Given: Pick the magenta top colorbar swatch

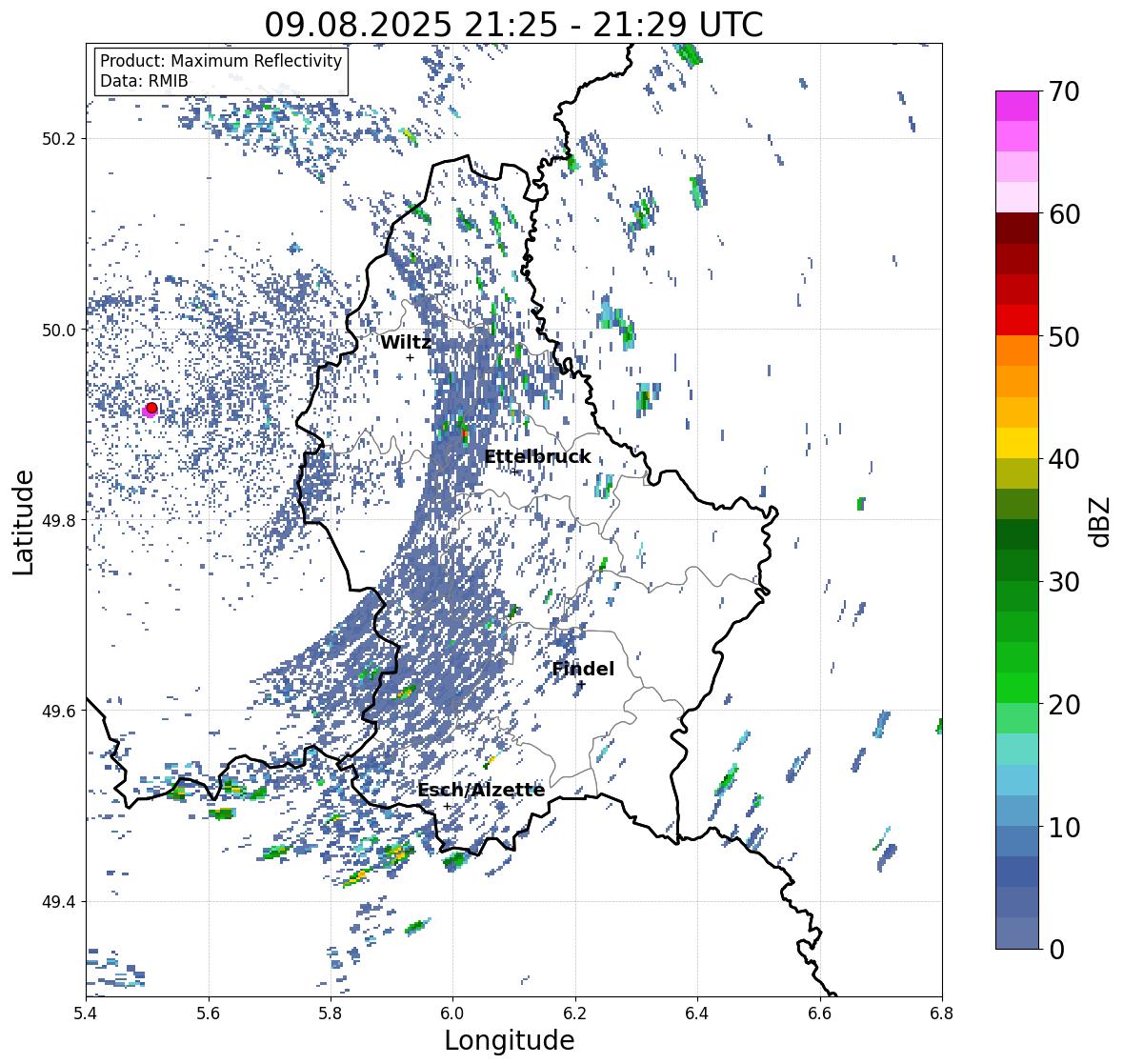Looking at the screenshot, I should 1017,106.
